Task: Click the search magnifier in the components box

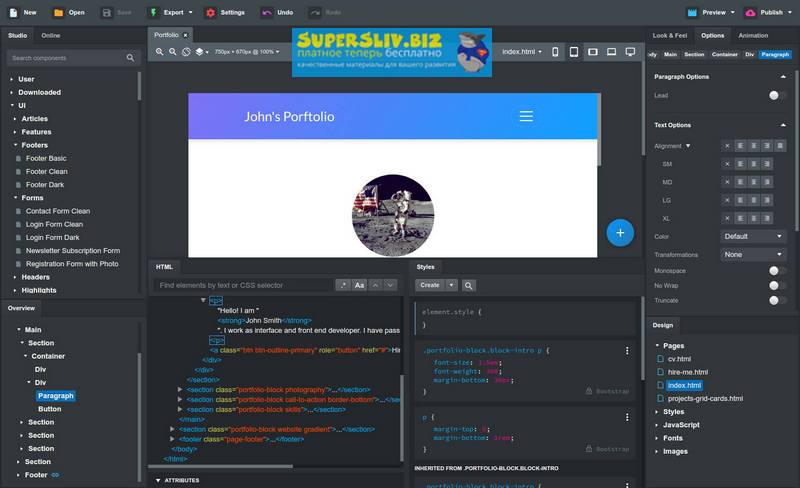Action: [131, 58]
